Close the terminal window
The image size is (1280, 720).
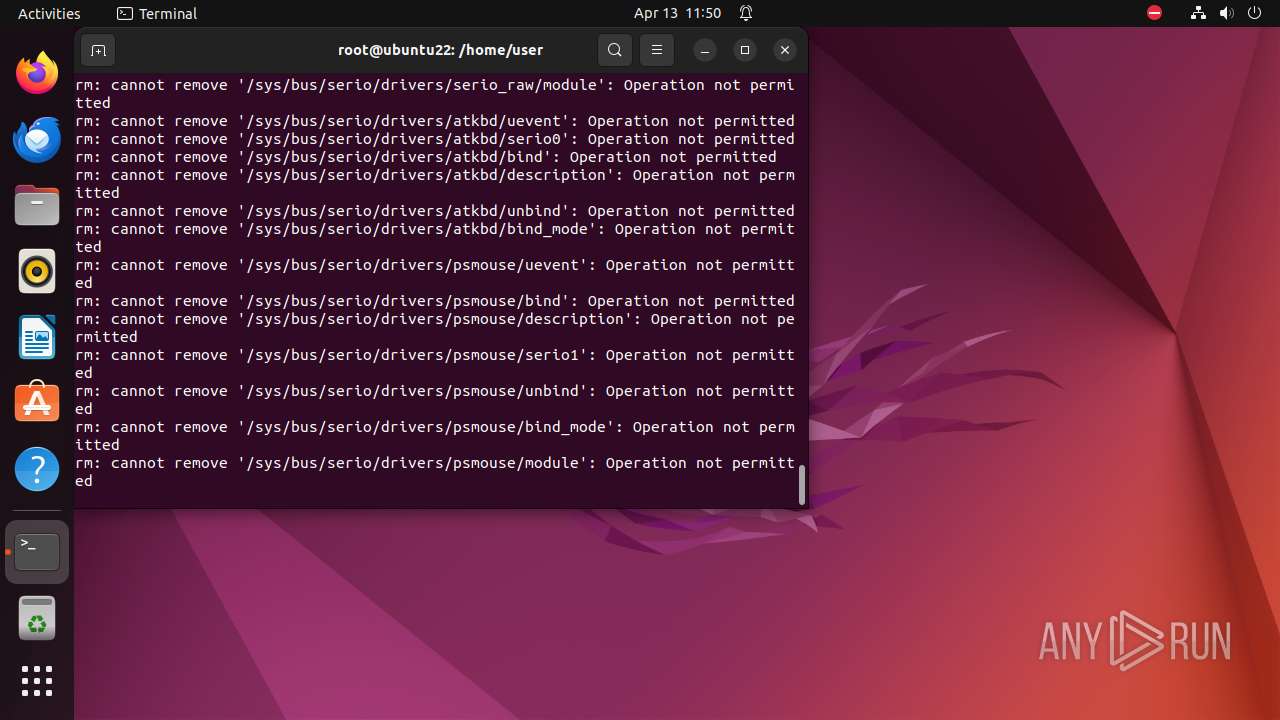click(785, 50)
